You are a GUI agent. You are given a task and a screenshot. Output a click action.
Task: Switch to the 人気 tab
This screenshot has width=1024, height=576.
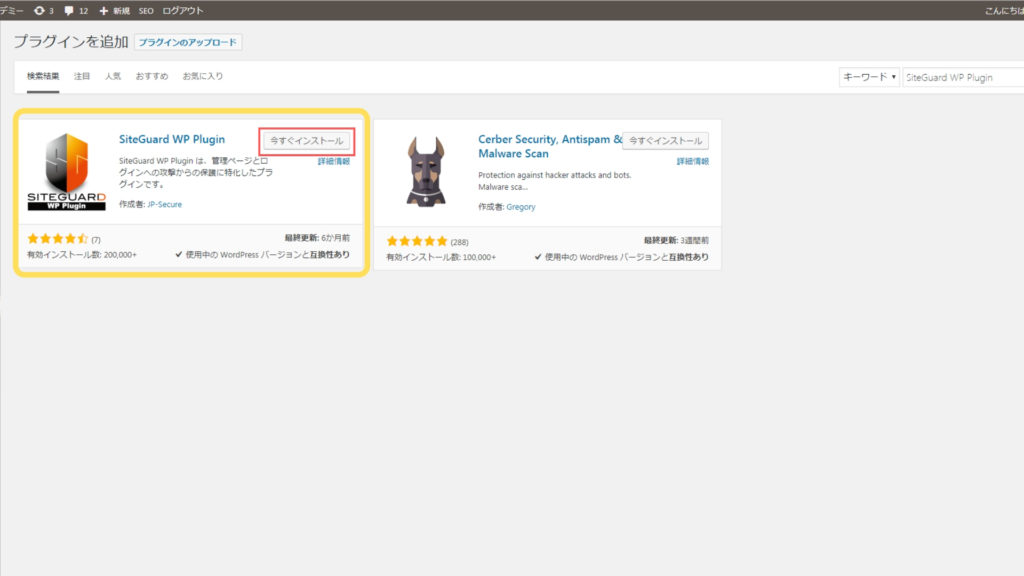[x=113, y=76]
